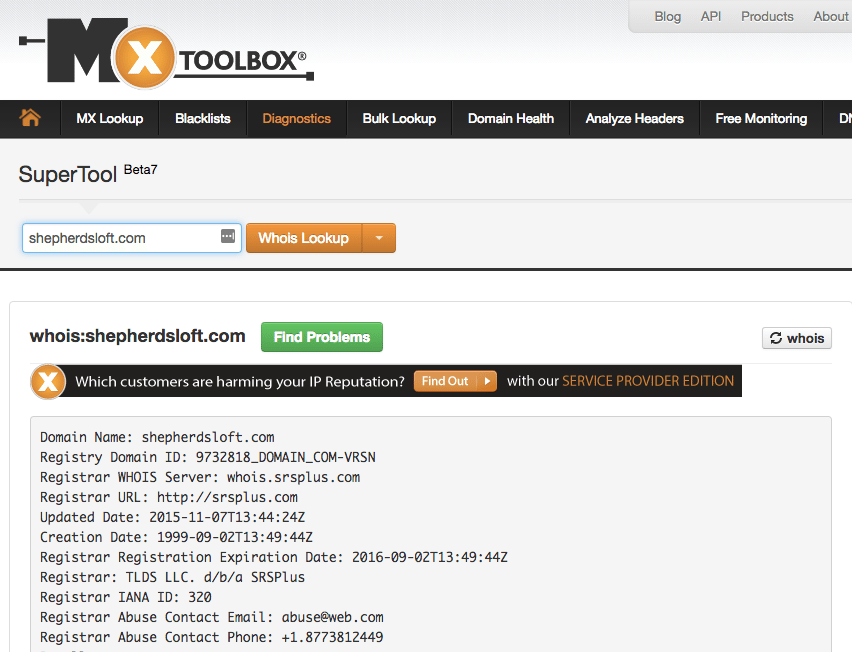Image resolution: width=852 pixels, height=652 pixels.
Task: Click the keyboard icon inside the search field
Action: pos(228,236)
